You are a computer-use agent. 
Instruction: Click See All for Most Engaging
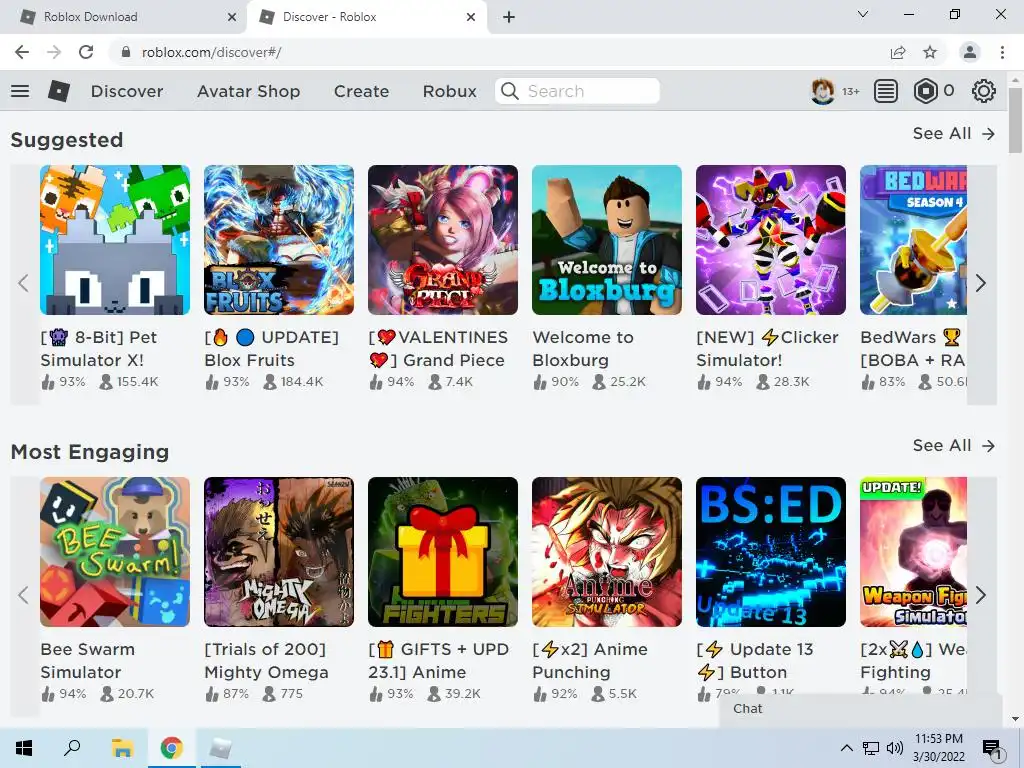point(953,445)
